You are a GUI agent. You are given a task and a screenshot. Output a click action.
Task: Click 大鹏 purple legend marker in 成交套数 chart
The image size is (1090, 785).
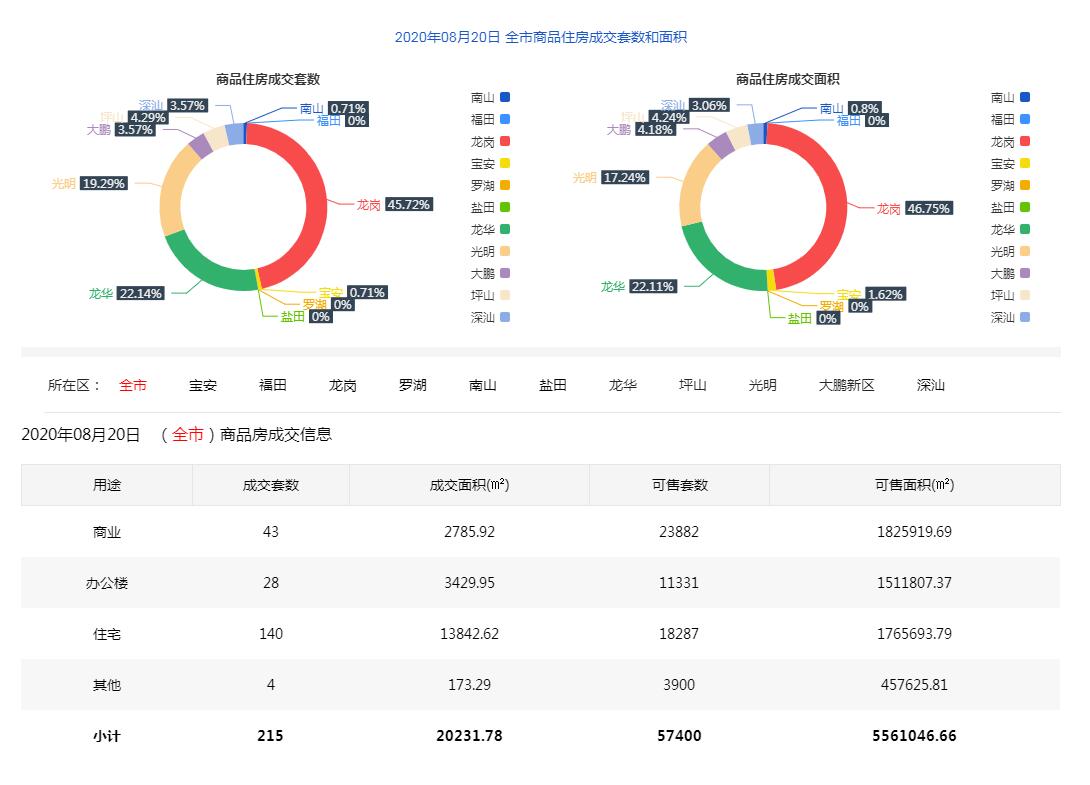click(x=505, y=273)
